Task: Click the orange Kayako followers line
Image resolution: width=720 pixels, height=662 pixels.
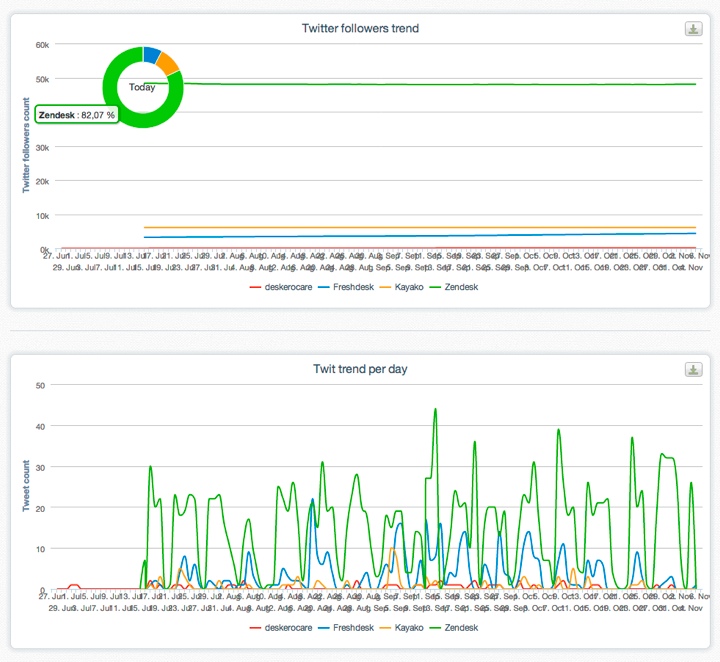Action: pyautogui.click(x=420, y=227)
